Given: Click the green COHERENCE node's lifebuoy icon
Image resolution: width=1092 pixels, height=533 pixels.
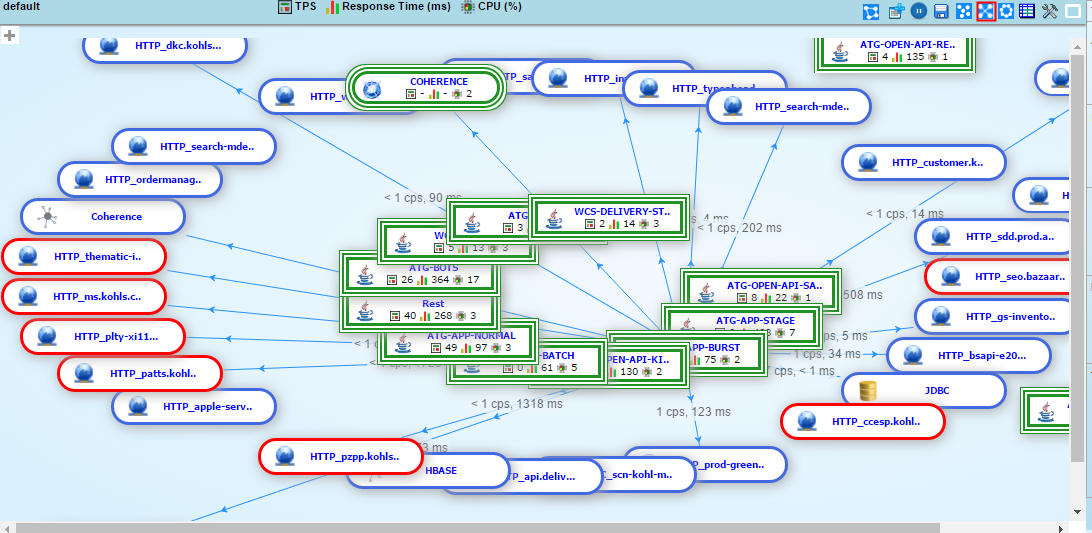Looking at the screenshot, I should click(x=372, y=88).
